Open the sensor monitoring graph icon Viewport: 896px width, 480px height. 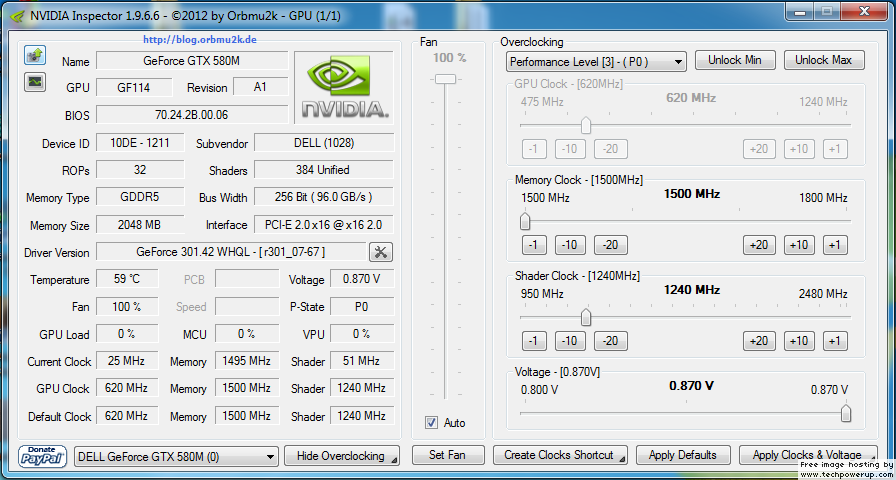35,82
